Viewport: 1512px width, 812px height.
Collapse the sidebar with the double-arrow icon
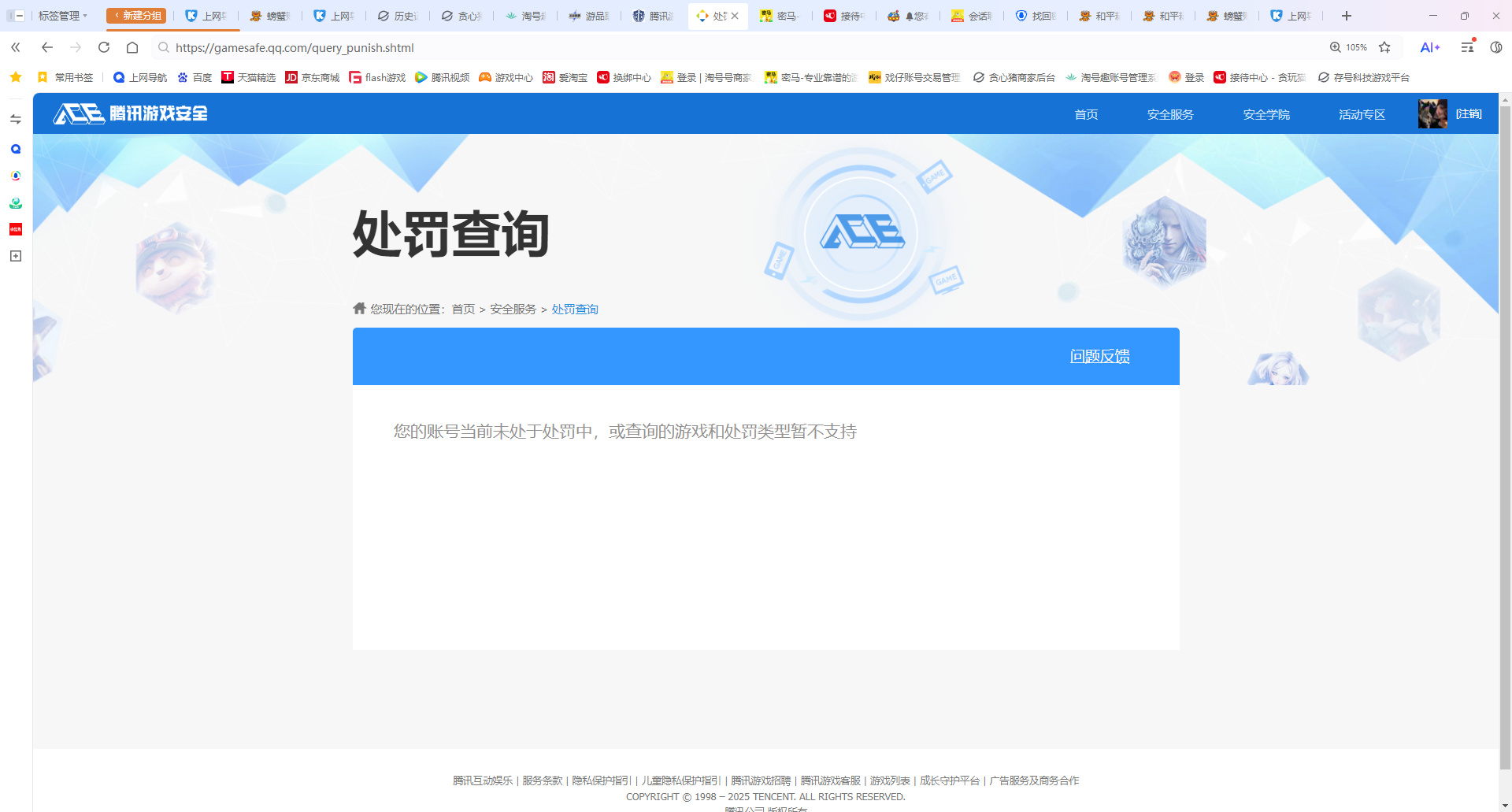coord(15,48)
